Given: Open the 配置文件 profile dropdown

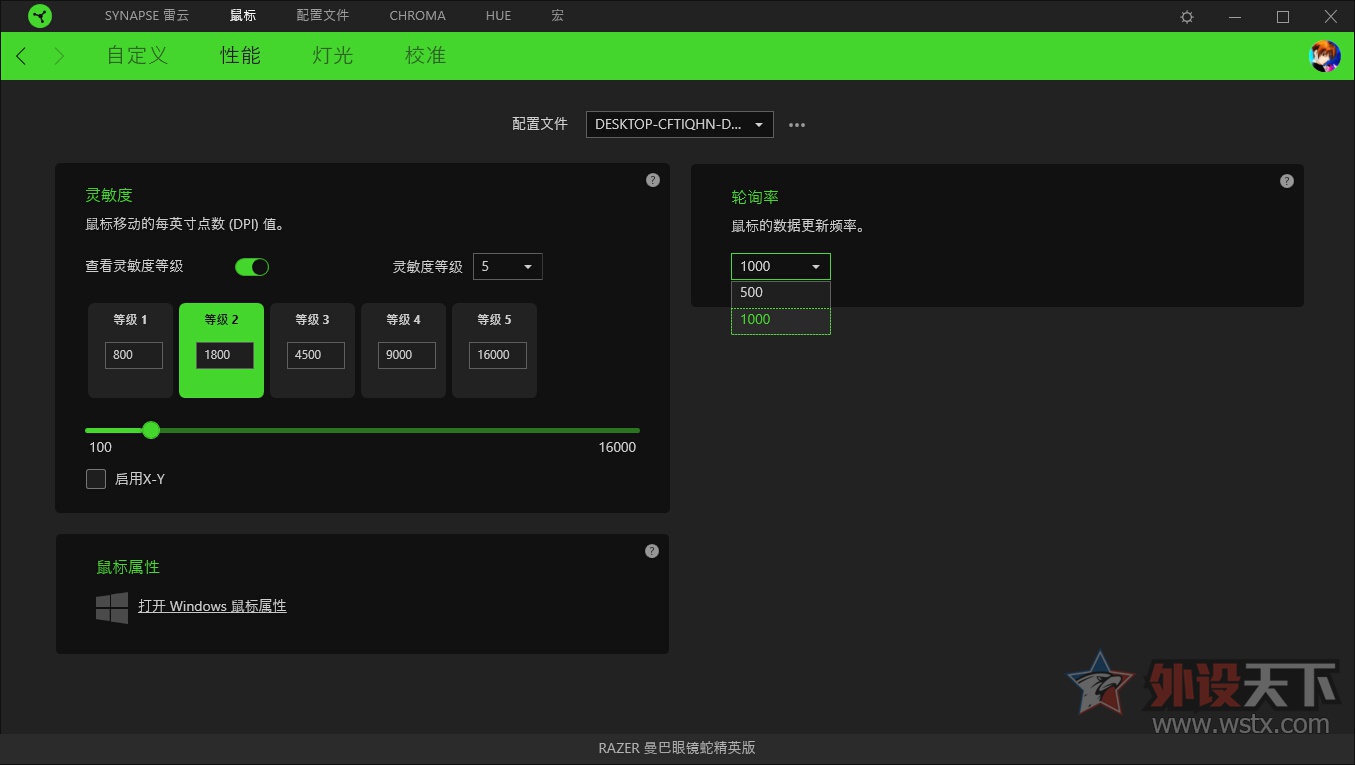Looking at the screenshot, I should click(679, 124).
